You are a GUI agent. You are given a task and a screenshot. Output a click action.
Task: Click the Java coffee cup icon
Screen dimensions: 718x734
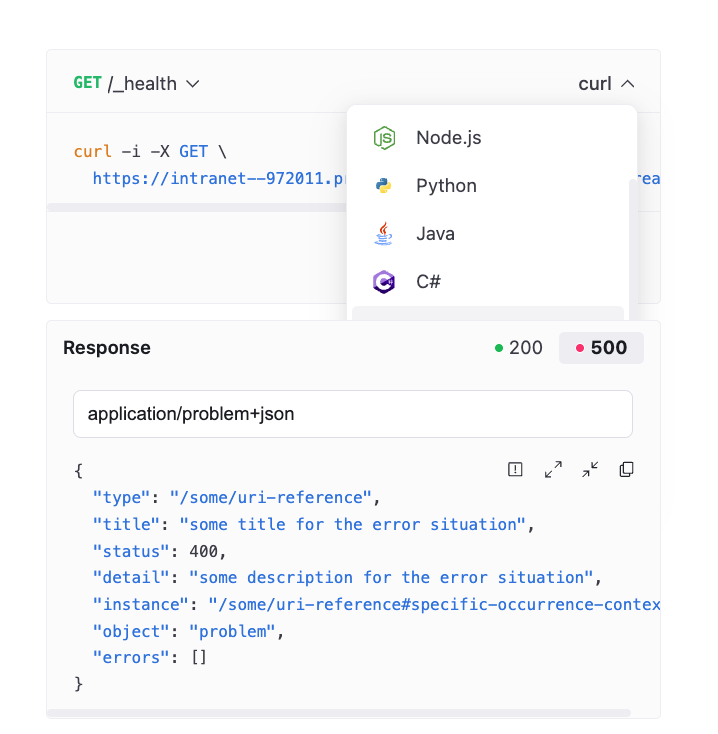click(x=383, y=234)
